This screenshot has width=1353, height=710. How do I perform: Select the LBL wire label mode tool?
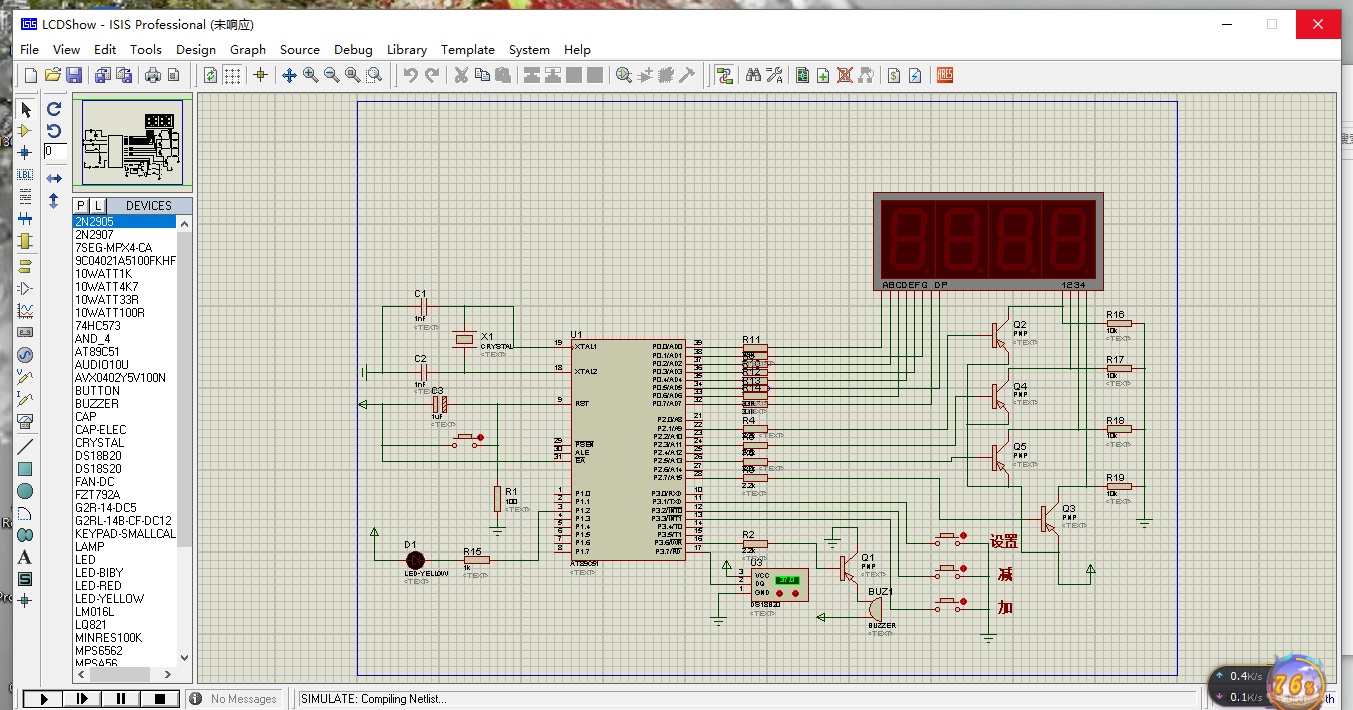tap(25, 174)
